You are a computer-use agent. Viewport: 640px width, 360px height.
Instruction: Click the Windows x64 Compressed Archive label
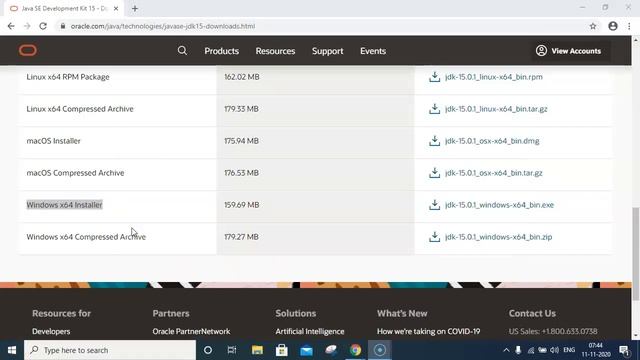[86, 237]
